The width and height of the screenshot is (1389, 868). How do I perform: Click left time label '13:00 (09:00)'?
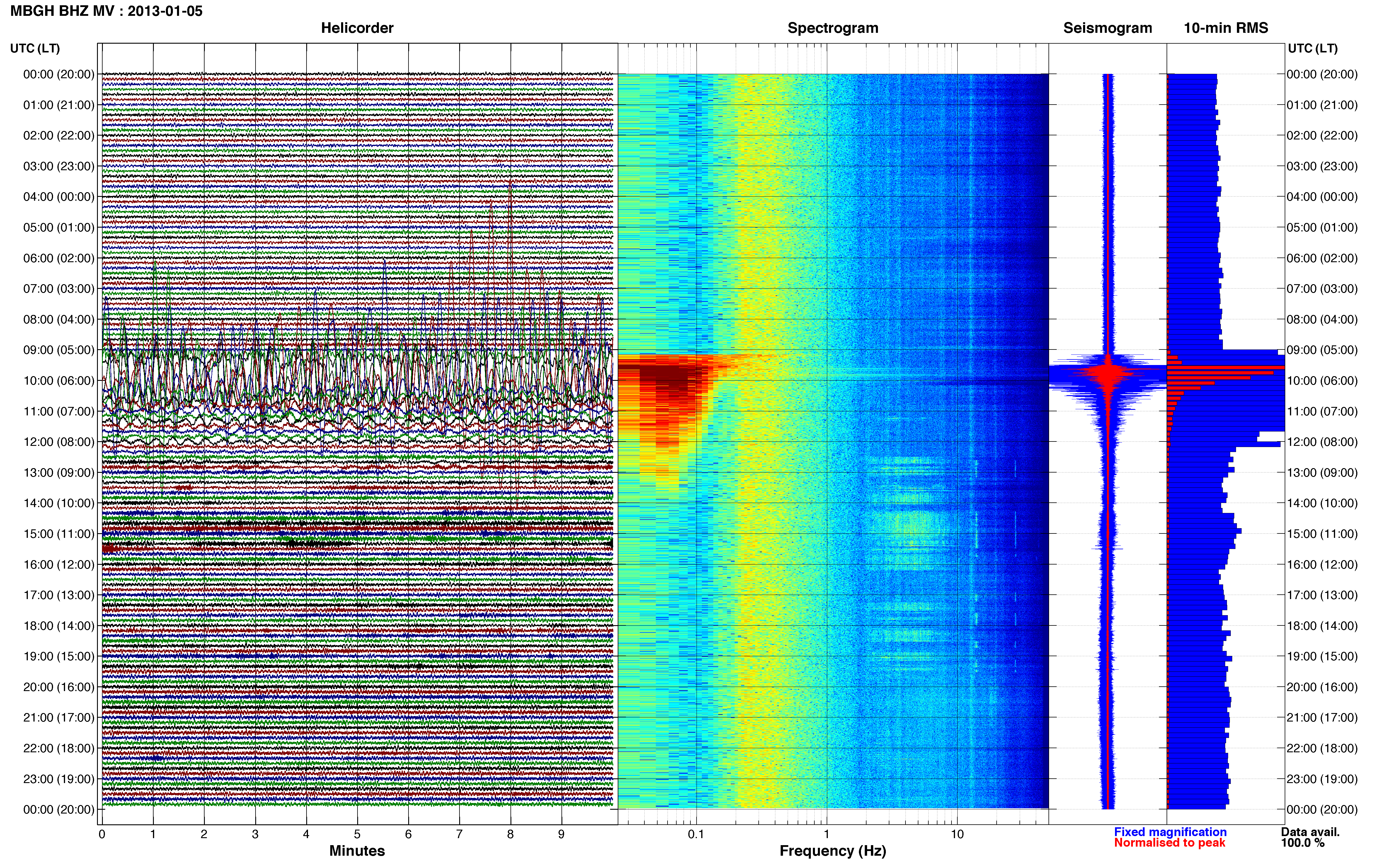click(x=59, y=473)
